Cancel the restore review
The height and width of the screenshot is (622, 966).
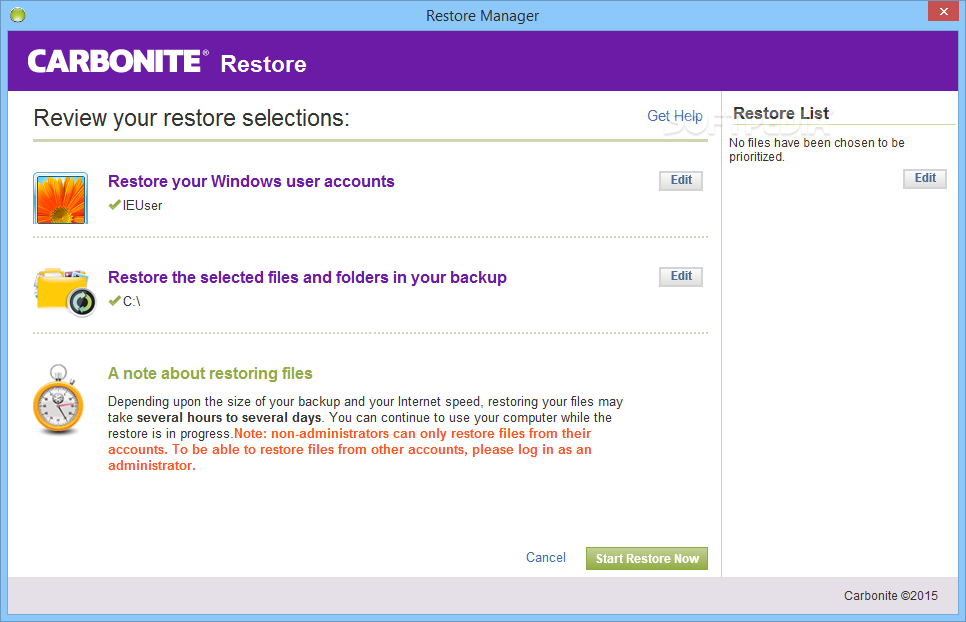545,557
